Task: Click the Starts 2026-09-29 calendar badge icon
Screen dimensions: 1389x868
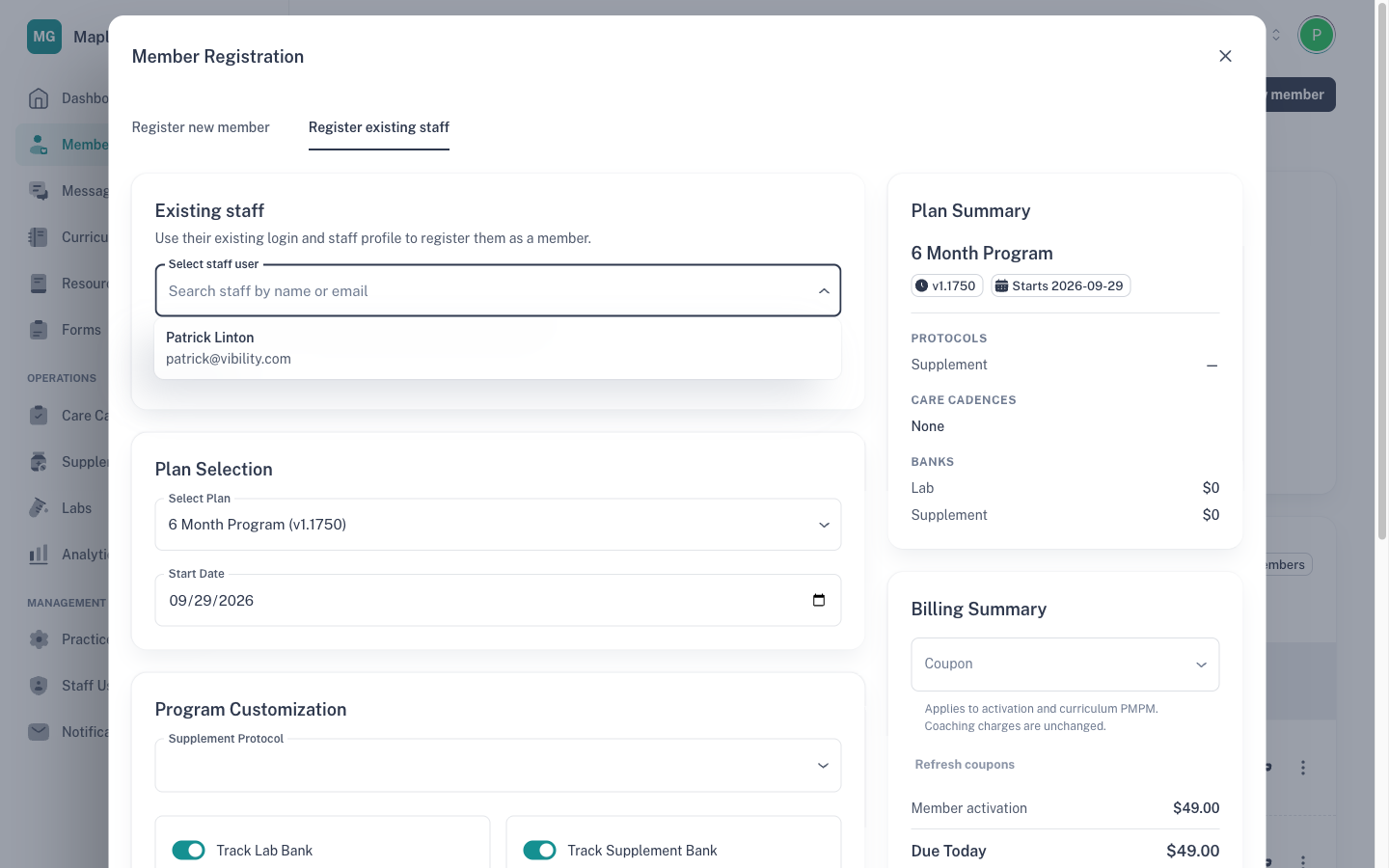Action: [1001, 285]
